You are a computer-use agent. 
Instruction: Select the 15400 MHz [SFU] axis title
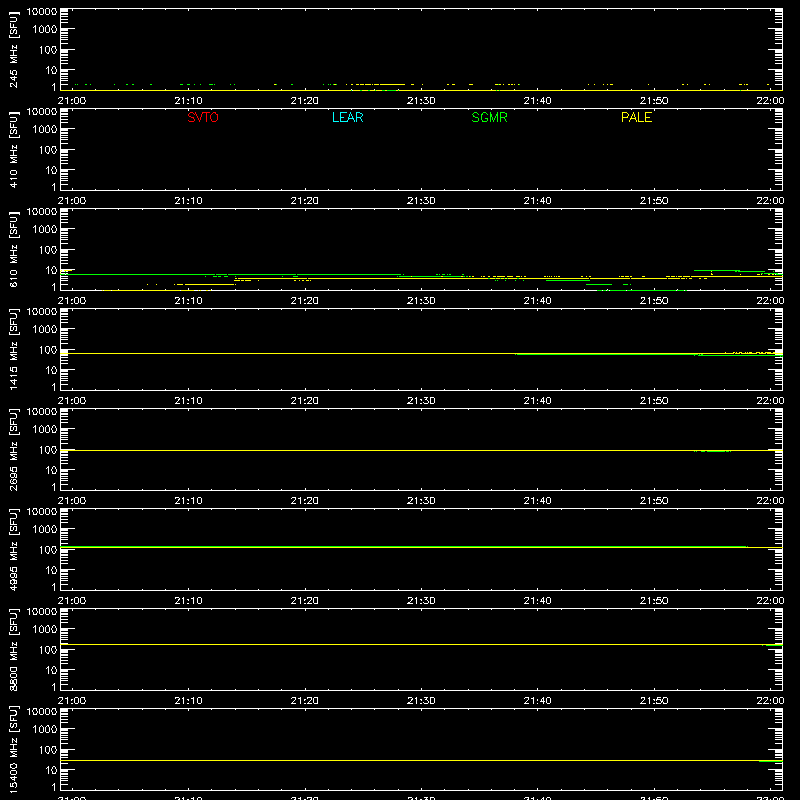(13, 749)
